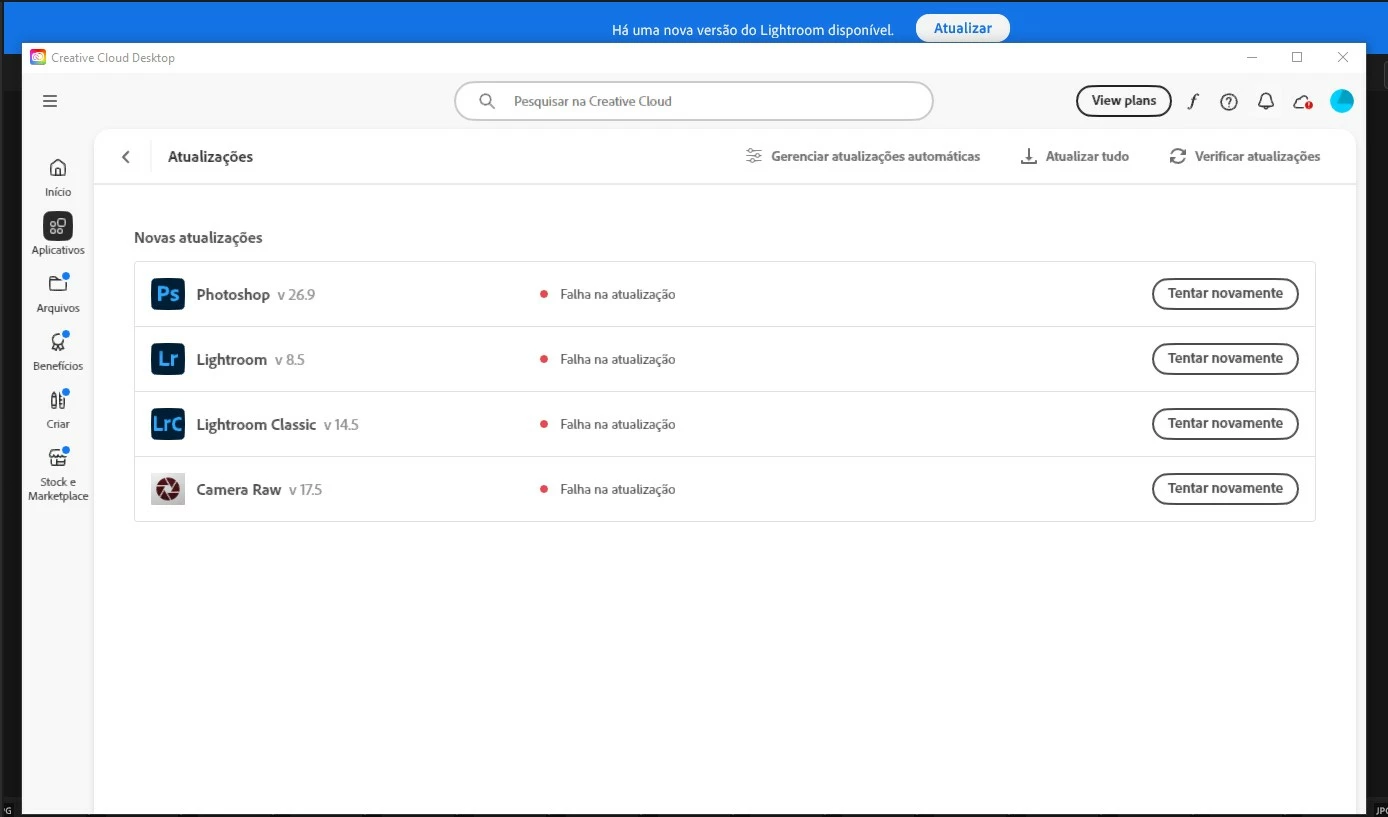Click the Creative Cloud logo in title bar

pyautogui.click(x=38, y=57)
